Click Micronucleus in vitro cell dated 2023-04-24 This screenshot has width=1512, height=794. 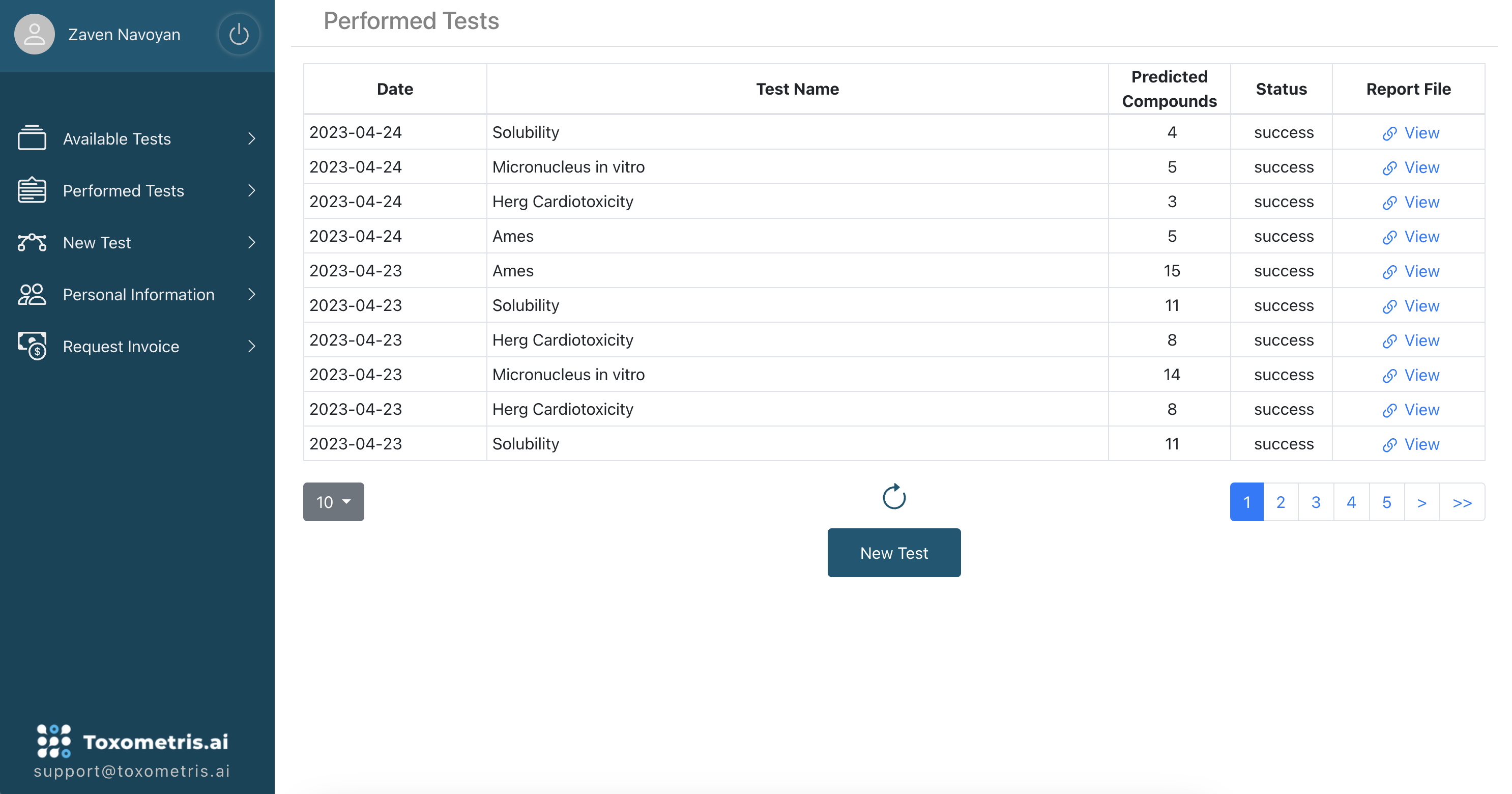[797, 167]
